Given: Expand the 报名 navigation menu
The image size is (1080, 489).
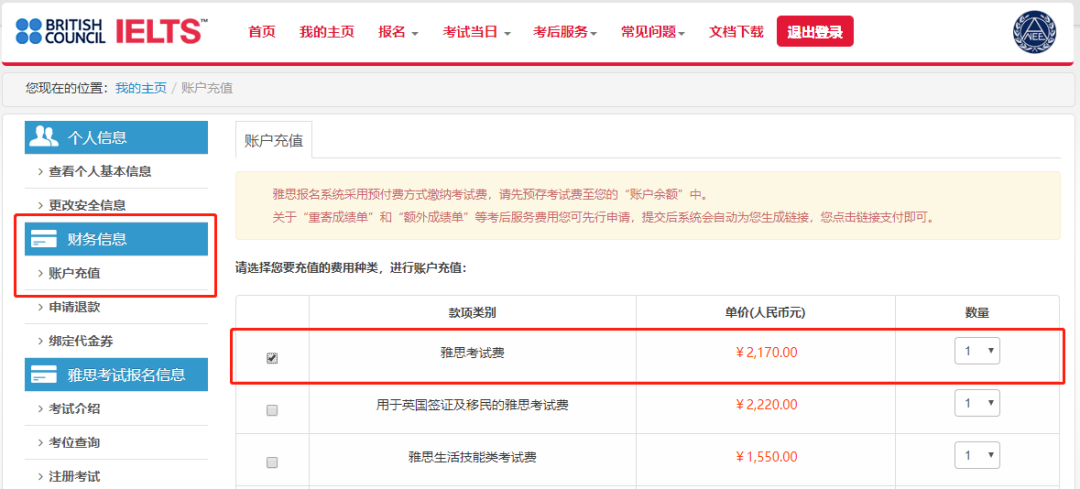Looking at the screenshot, I should point(398,32).
